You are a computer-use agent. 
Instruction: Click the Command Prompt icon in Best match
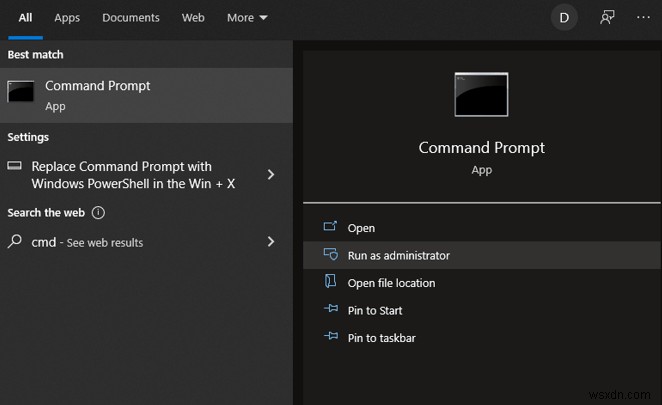click(21, 92)
